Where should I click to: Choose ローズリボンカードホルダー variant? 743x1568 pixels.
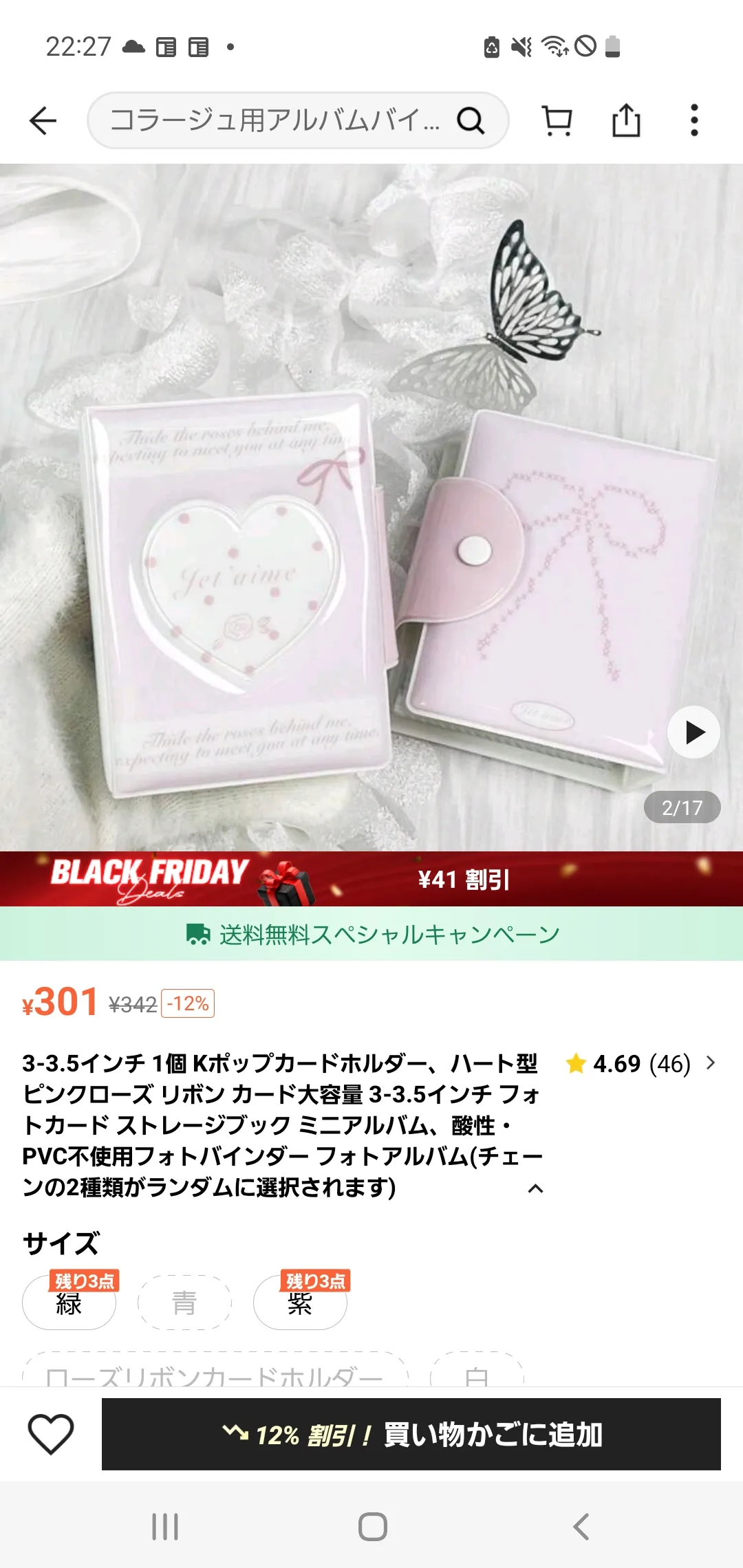pyautogui.click(x=215, y=1369)
